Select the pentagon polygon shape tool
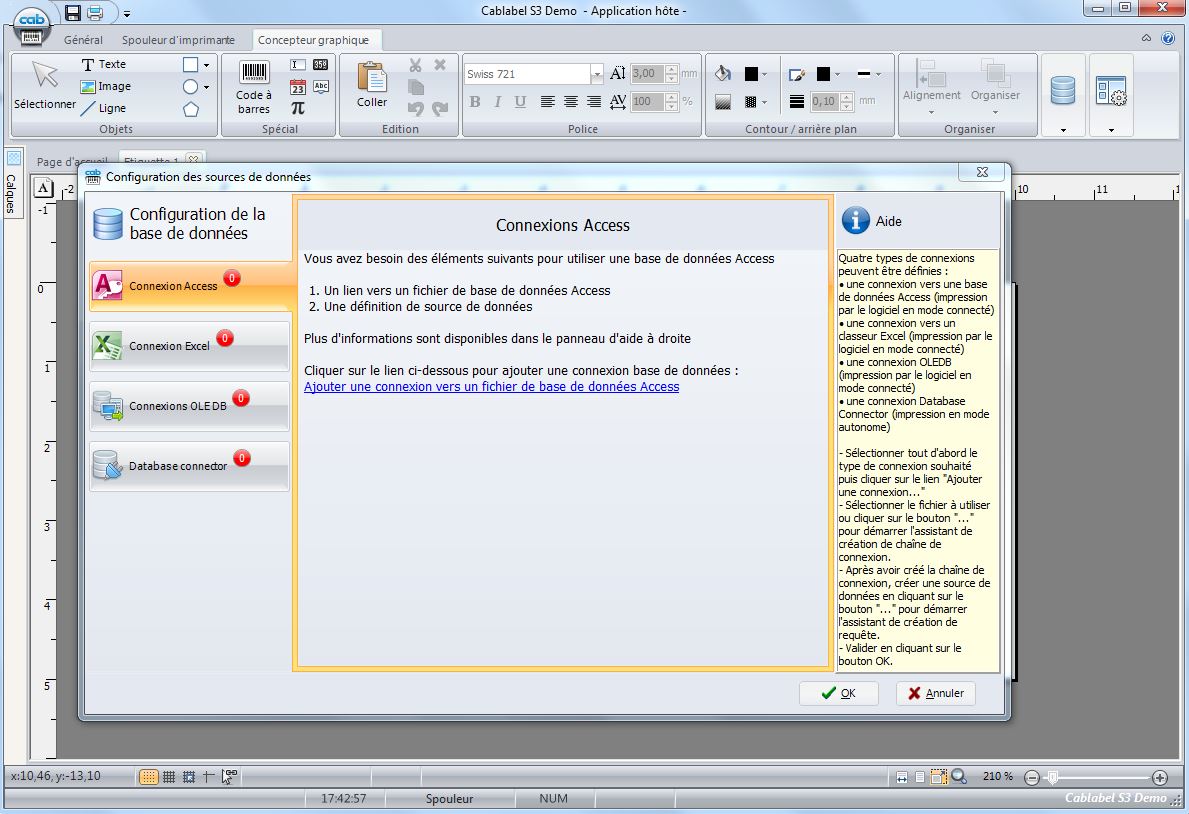The image size is (1189, 814). 191,109
